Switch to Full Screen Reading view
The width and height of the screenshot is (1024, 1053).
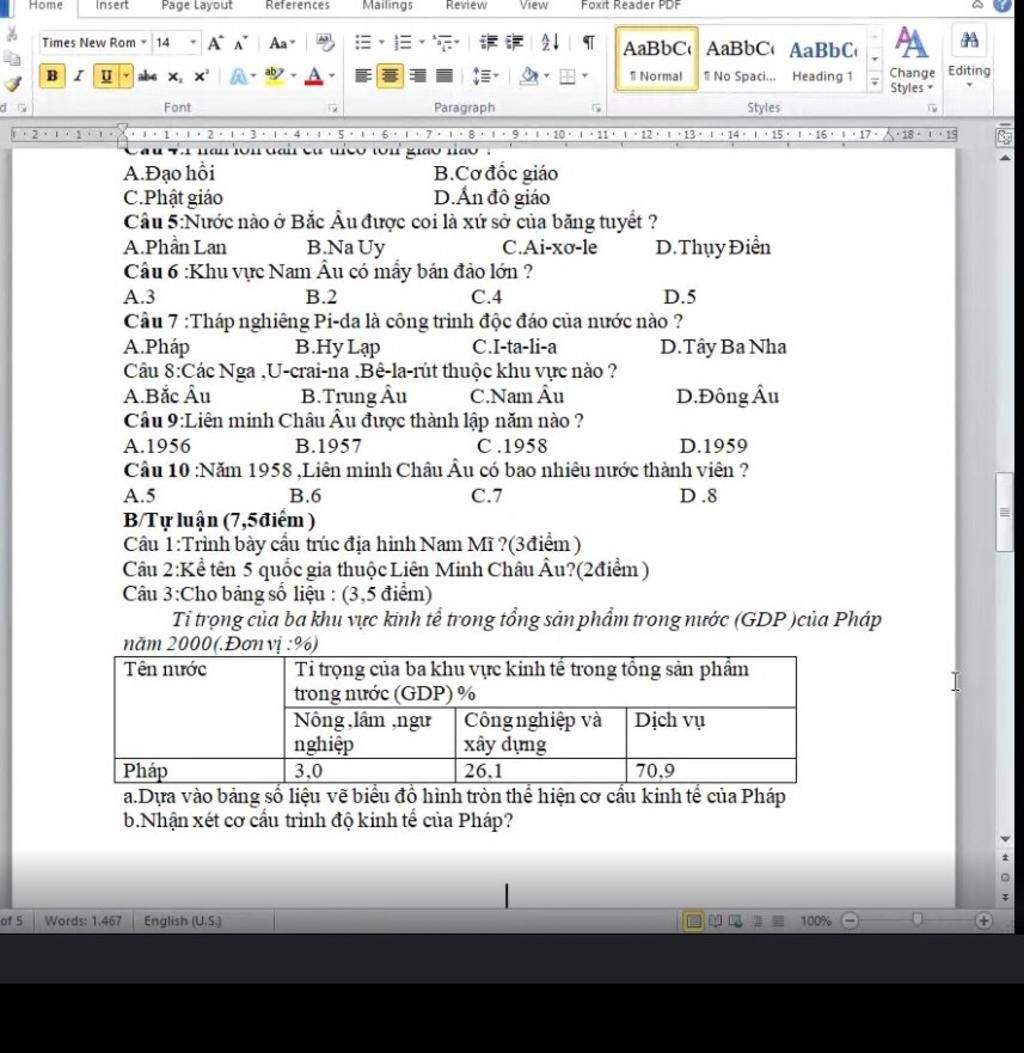(x=715, y=921)
